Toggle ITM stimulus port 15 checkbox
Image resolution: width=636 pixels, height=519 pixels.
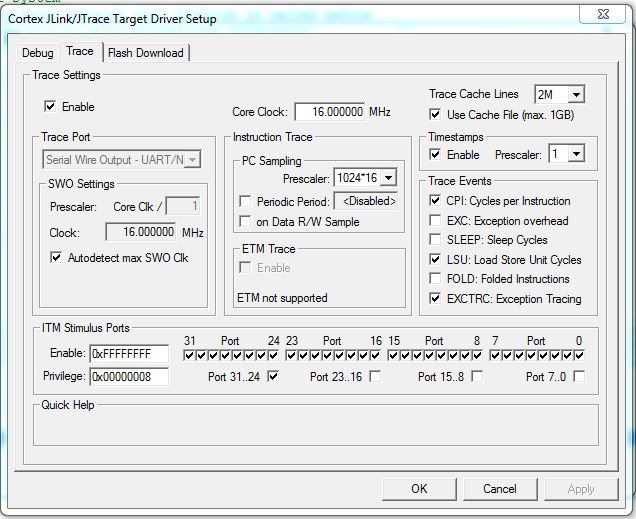coord(393,356)
